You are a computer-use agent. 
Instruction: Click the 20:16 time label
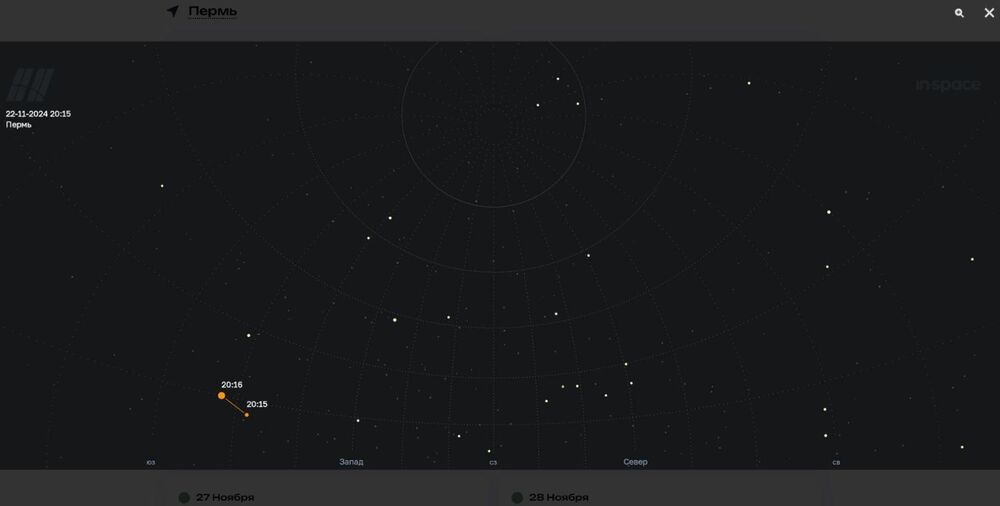(232, 385)
